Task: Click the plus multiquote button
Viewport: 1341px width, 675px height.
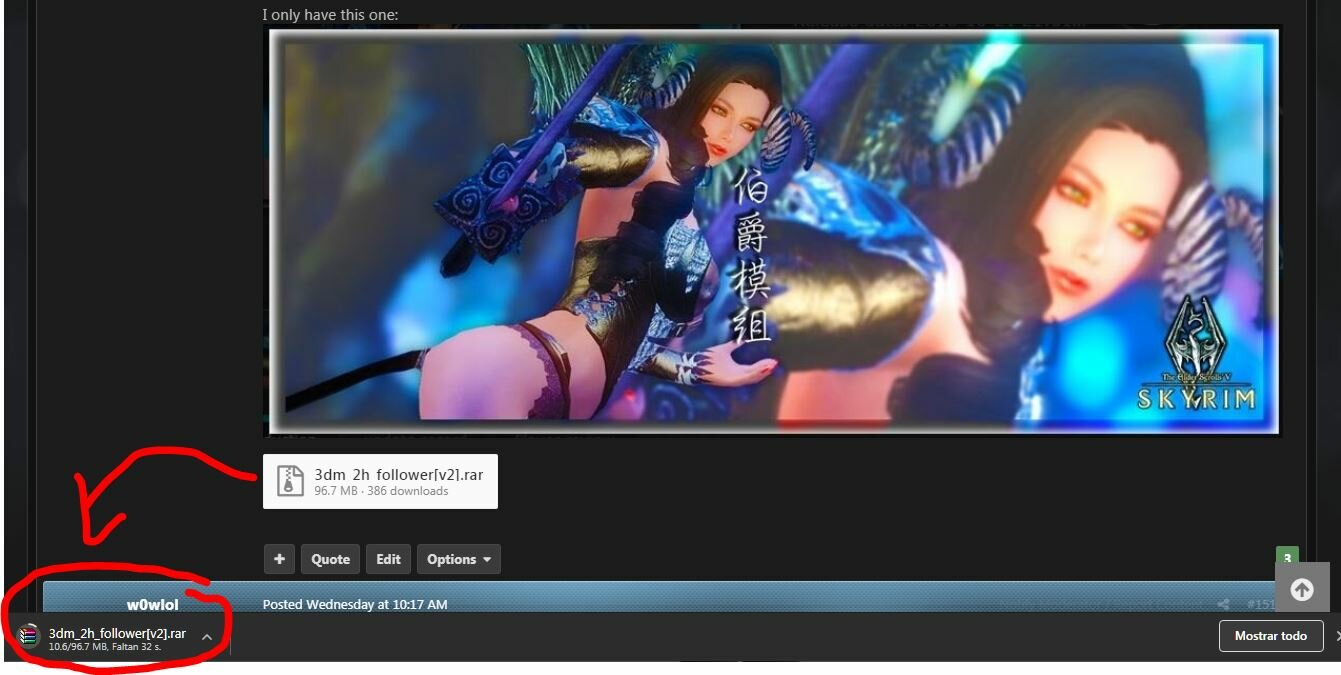Action: point(279,559)
